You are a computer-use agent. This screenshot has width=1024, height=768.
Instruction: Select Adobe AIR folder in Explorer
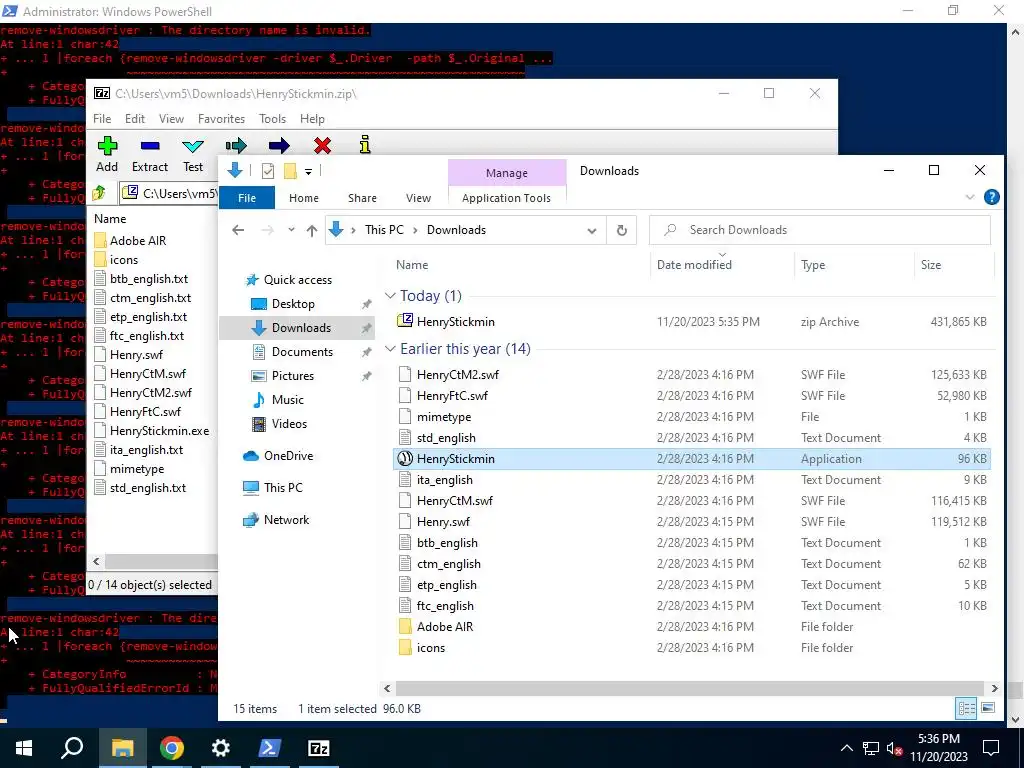point(692,627)
